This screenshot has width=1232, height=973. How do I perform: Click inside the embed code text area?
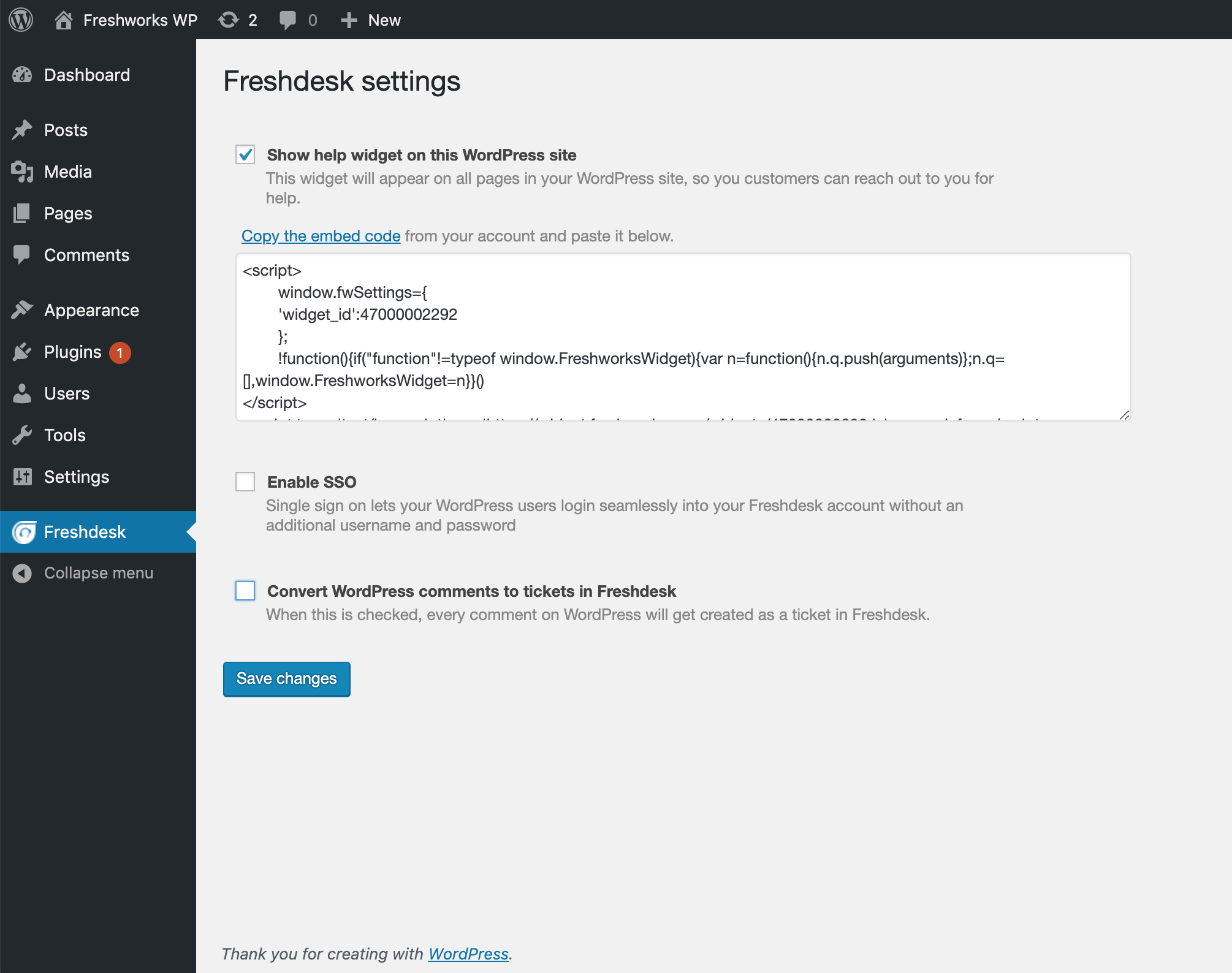click(x=683, y=336)
